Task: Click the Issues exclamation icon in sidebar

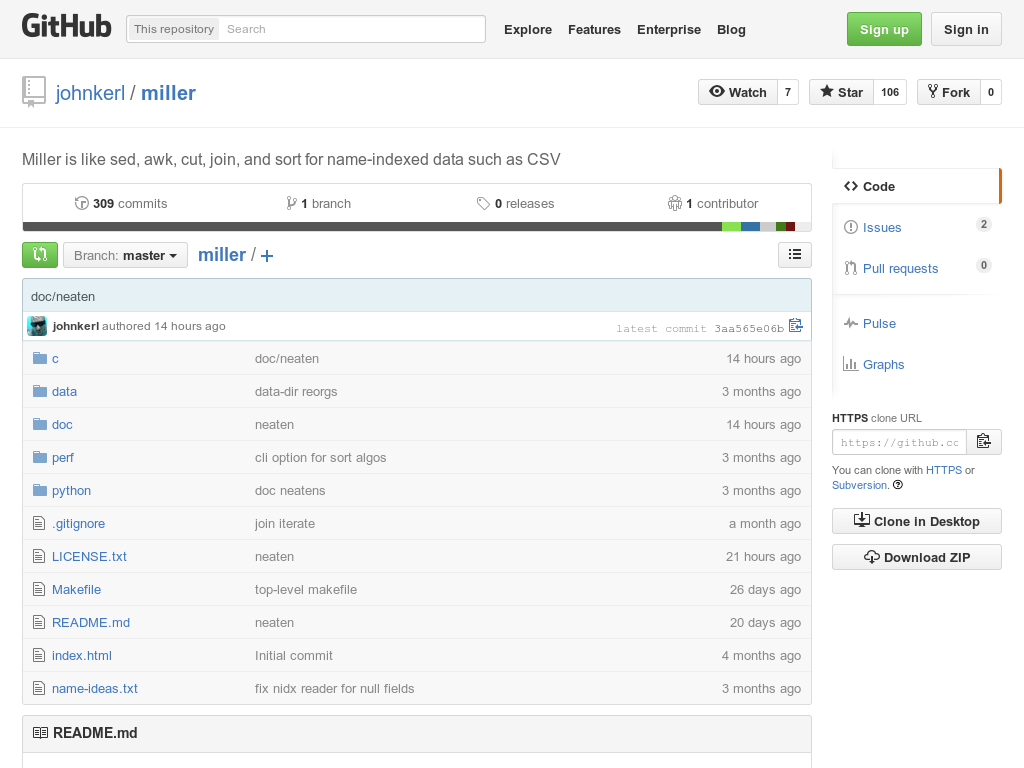Action: (x=850, y=227)
